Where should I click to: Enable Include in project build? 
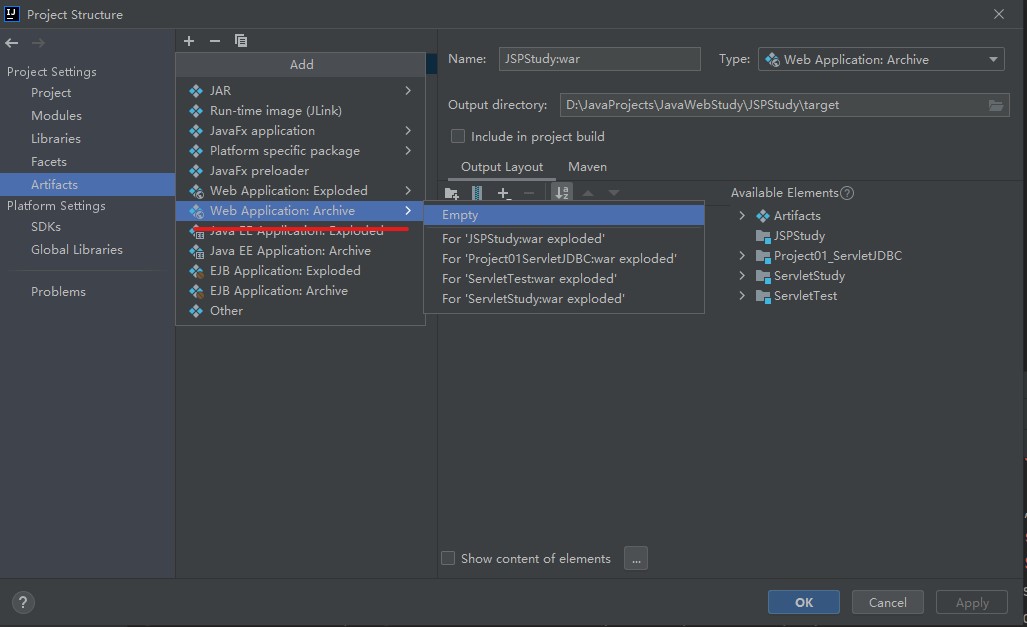point(458,136)
